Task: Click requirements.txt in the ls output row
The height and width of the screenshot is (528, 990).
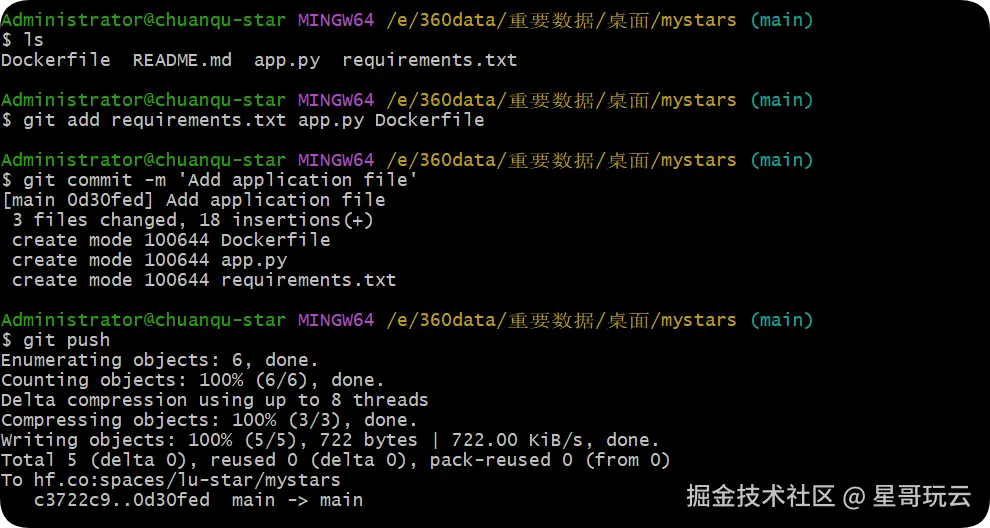Action: [x=429, y=60]
